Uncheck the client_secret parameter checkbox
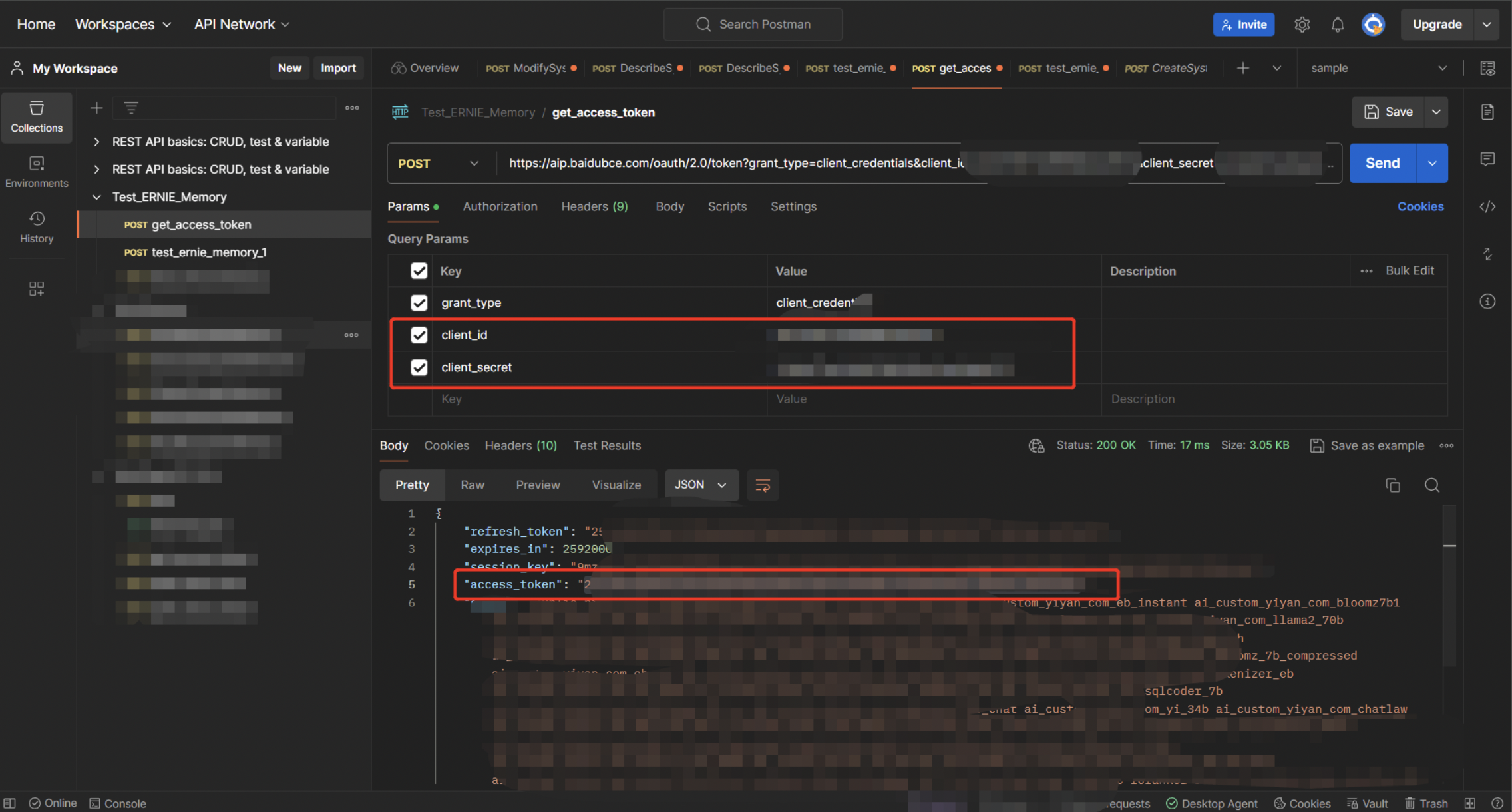This screenshot has height=812, width=1512. (x=419, y=367)
